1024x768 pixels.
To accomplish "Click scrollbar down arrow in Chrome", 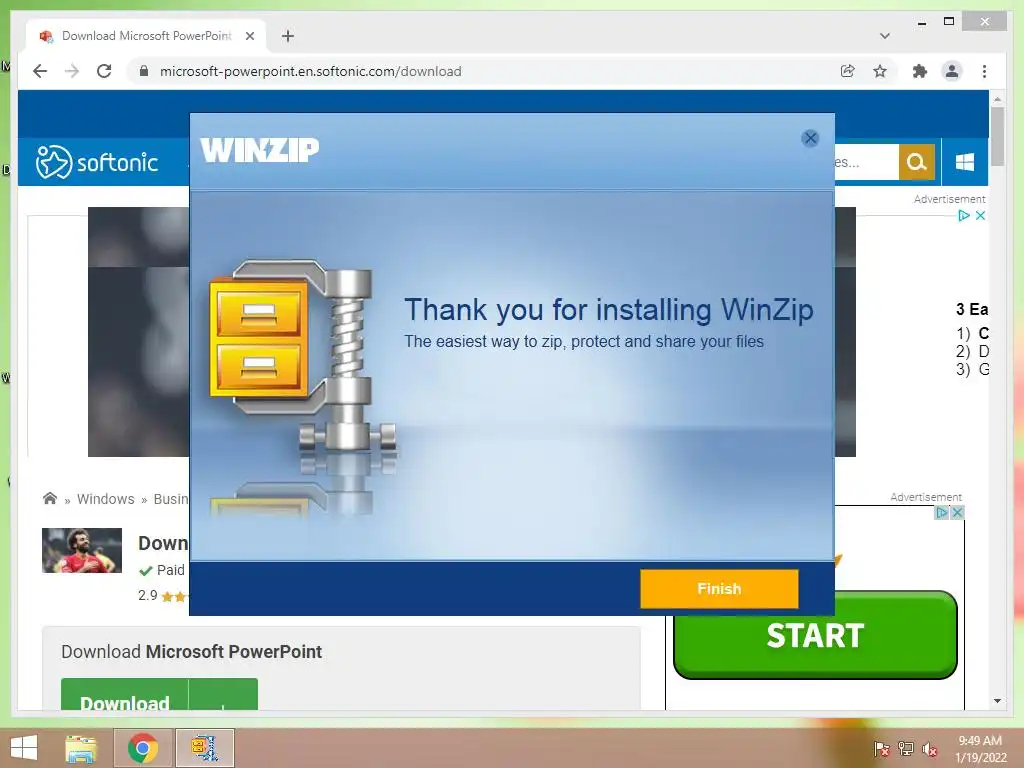I will tap(997, 701).
